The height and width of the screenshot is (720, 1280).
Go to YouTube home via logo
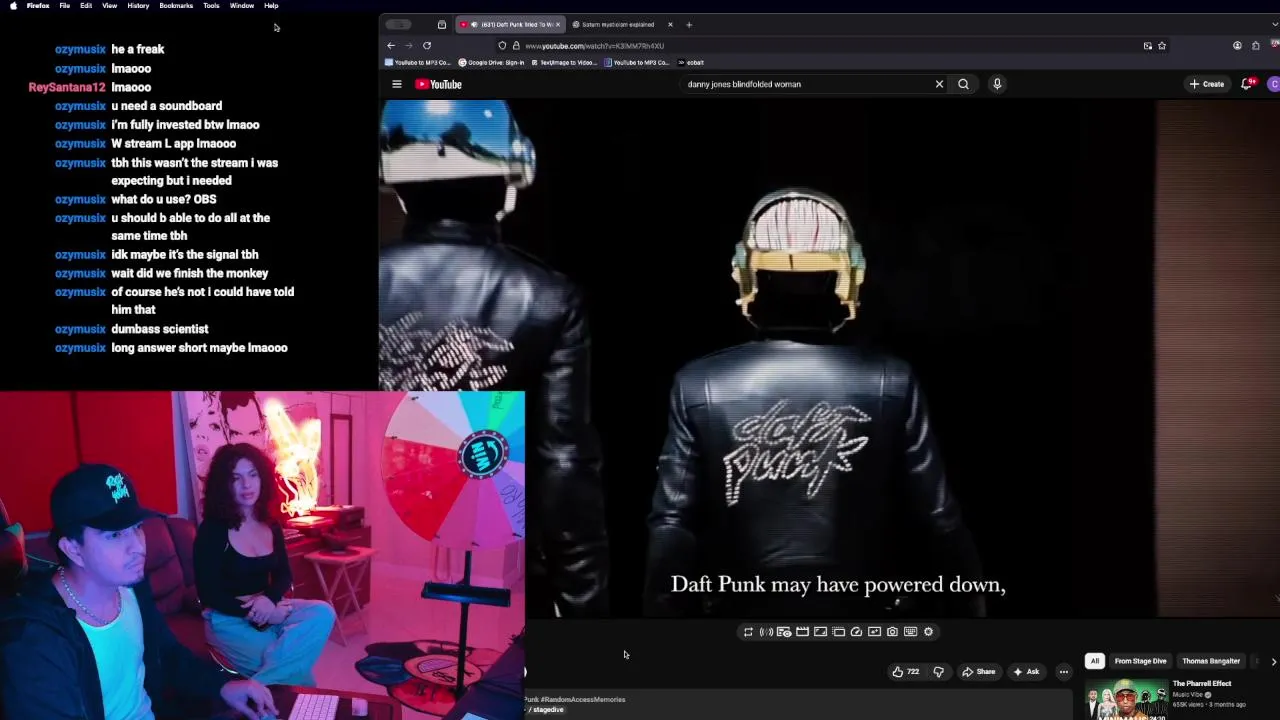439,84
